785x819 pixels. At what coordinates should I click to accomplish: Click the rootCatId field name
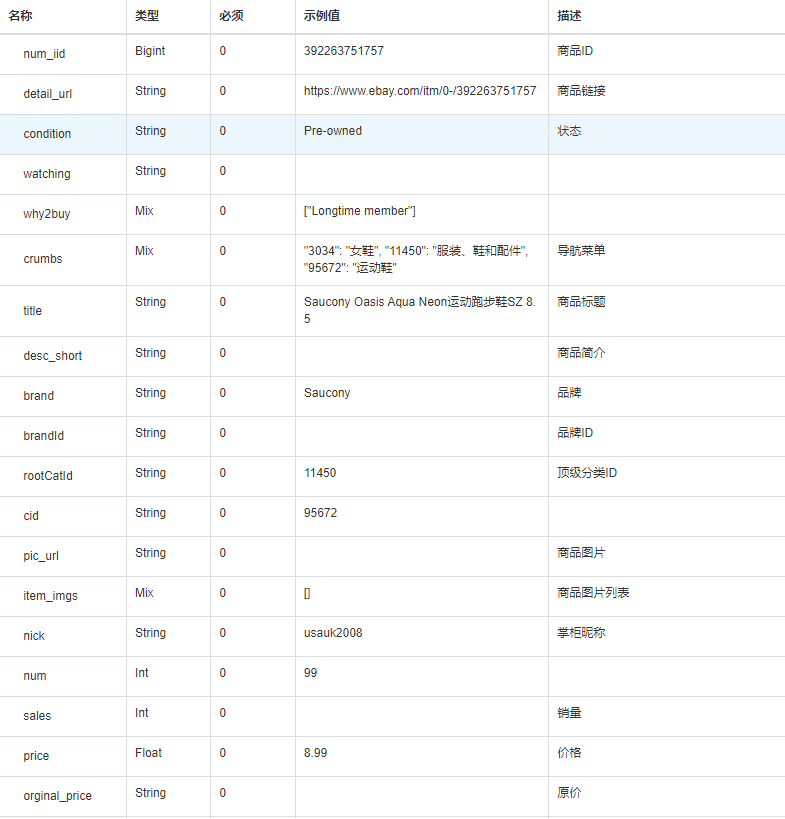[x=48, y=476]
